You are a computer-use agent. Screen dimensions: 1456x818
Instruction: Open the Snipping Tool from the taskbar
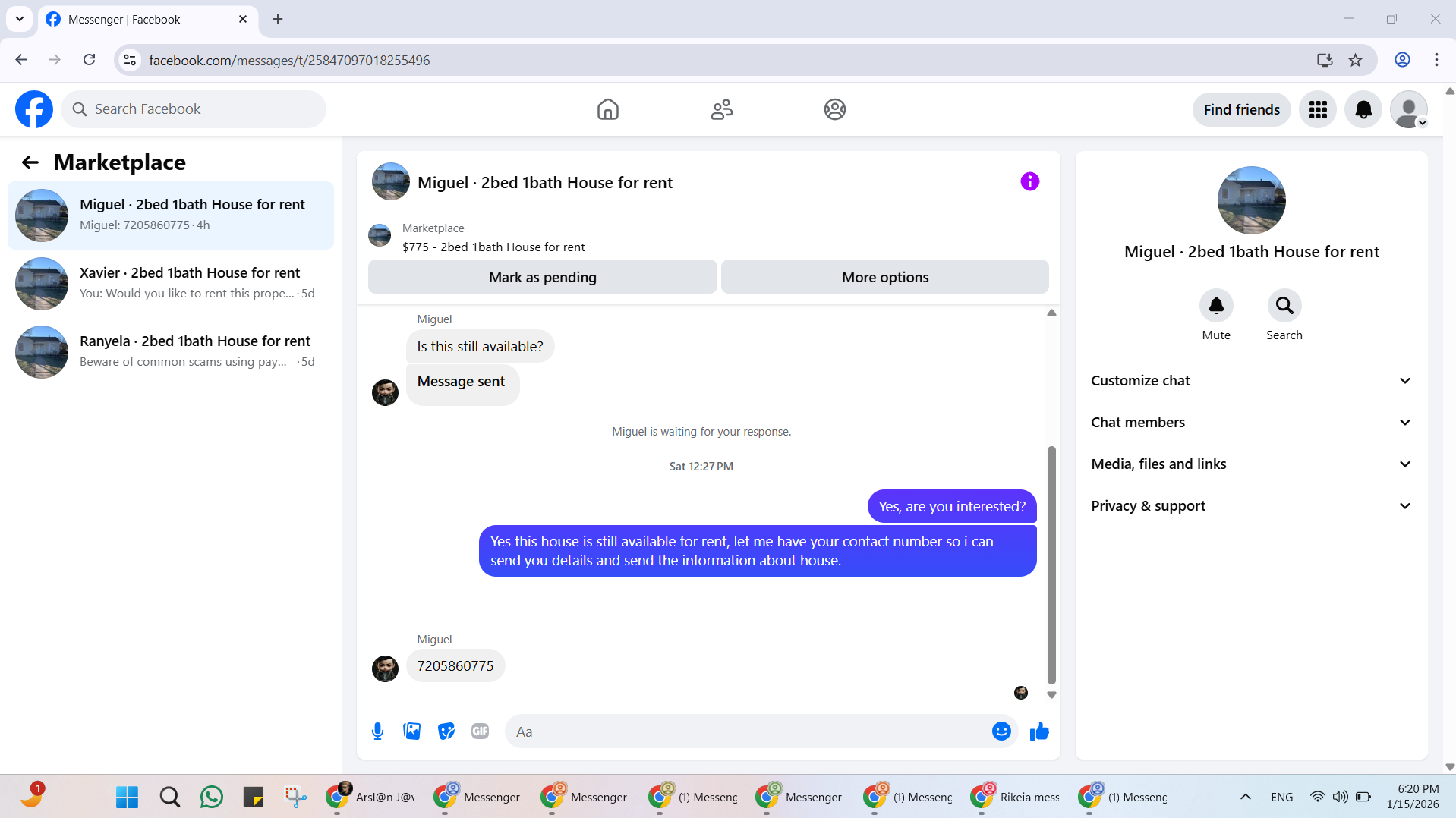pos(296,797)
